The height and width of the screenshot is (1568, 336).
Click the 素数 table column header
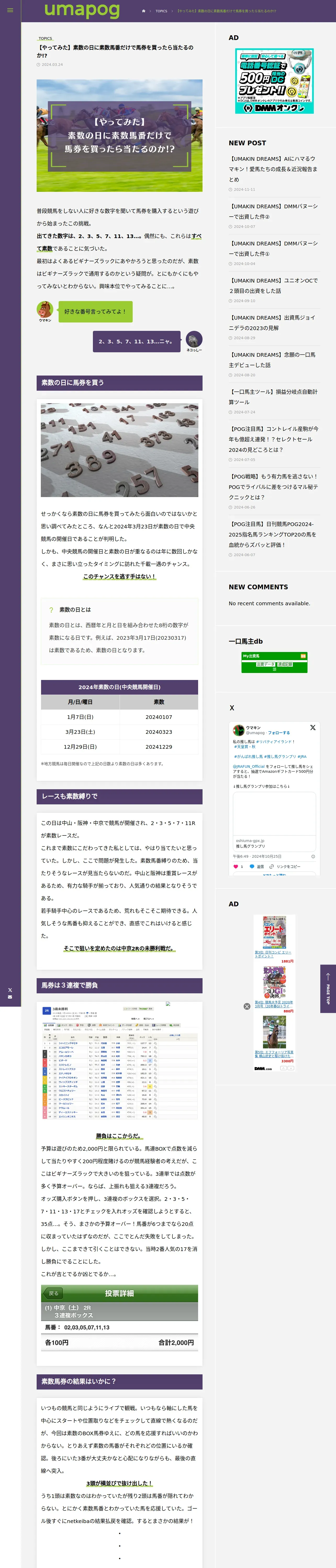pyautogui.click(x=159, y=702)
